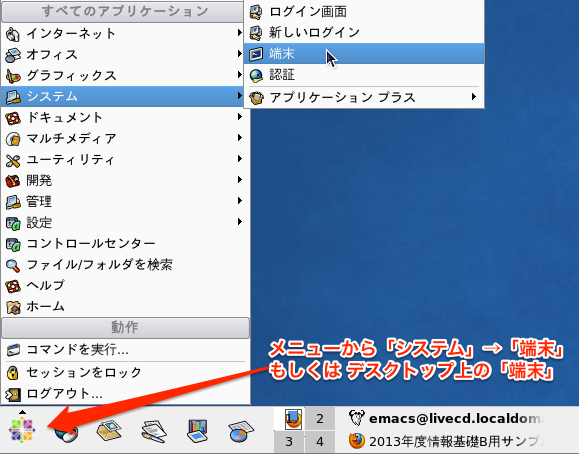Click the 端末 terminal icon
Screen dimensions: 579x454
(256, 54)
